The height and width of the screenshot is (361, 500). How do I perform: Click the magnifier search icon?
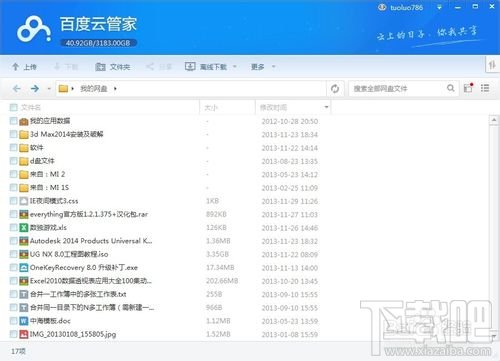point(451,88)
